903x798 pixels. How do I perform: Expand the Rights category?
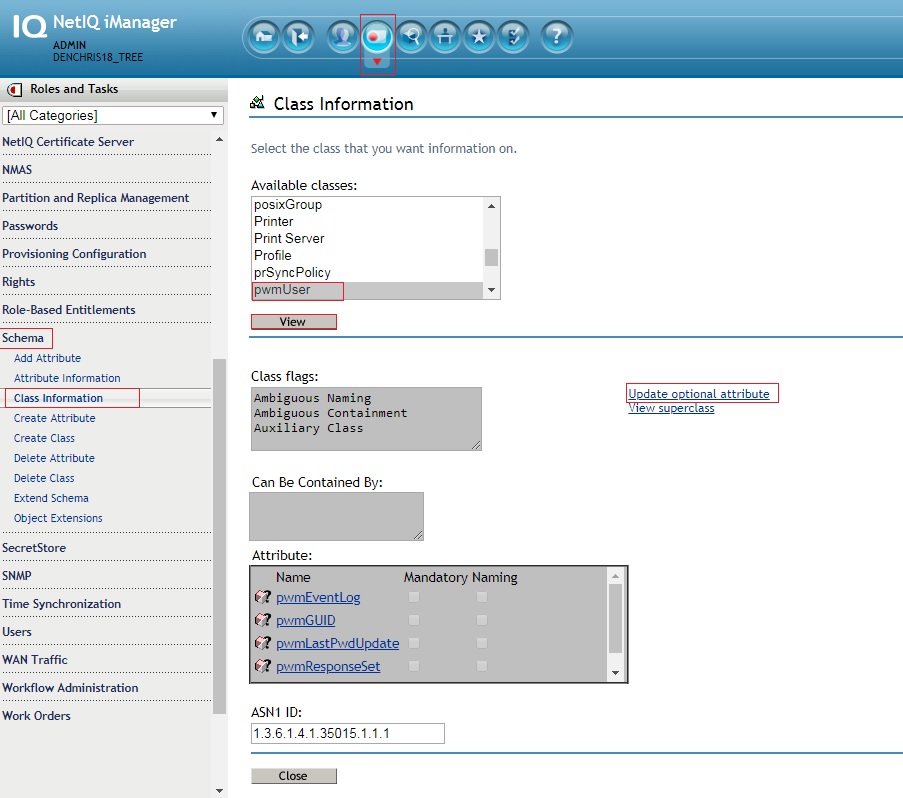18,282
